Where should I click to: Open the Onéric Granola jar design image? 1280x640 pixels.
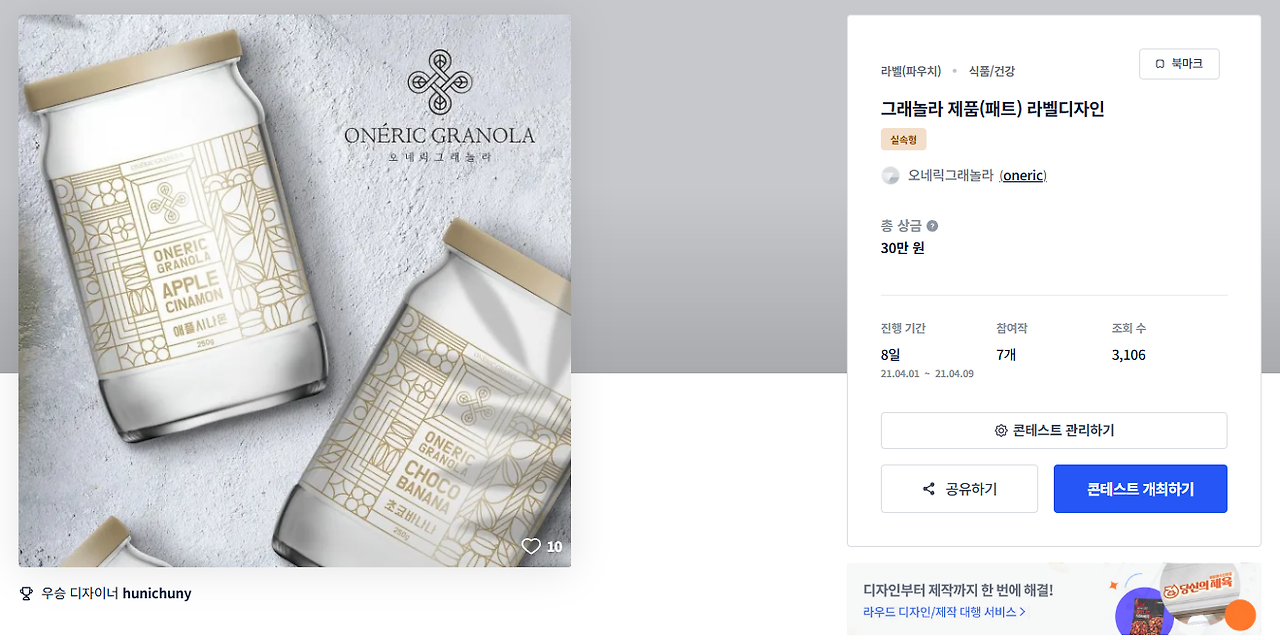tap(295, 291)
